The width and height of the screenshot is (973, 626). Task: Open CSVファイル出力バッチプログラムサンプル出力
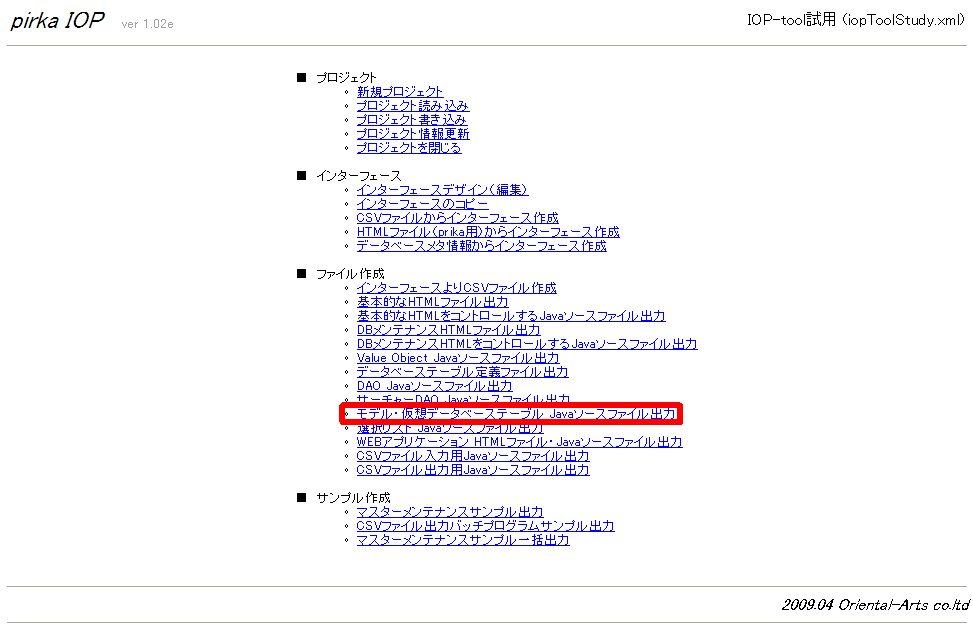coord(485,526)
